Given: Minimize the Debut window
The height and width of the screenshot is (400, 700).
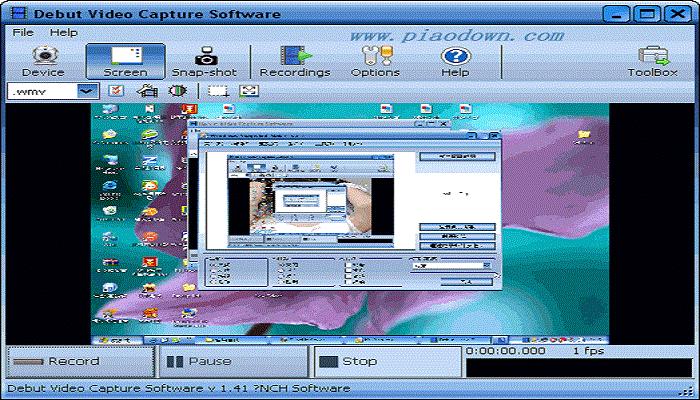Looking at the screenshot, I should coord(617,14).
